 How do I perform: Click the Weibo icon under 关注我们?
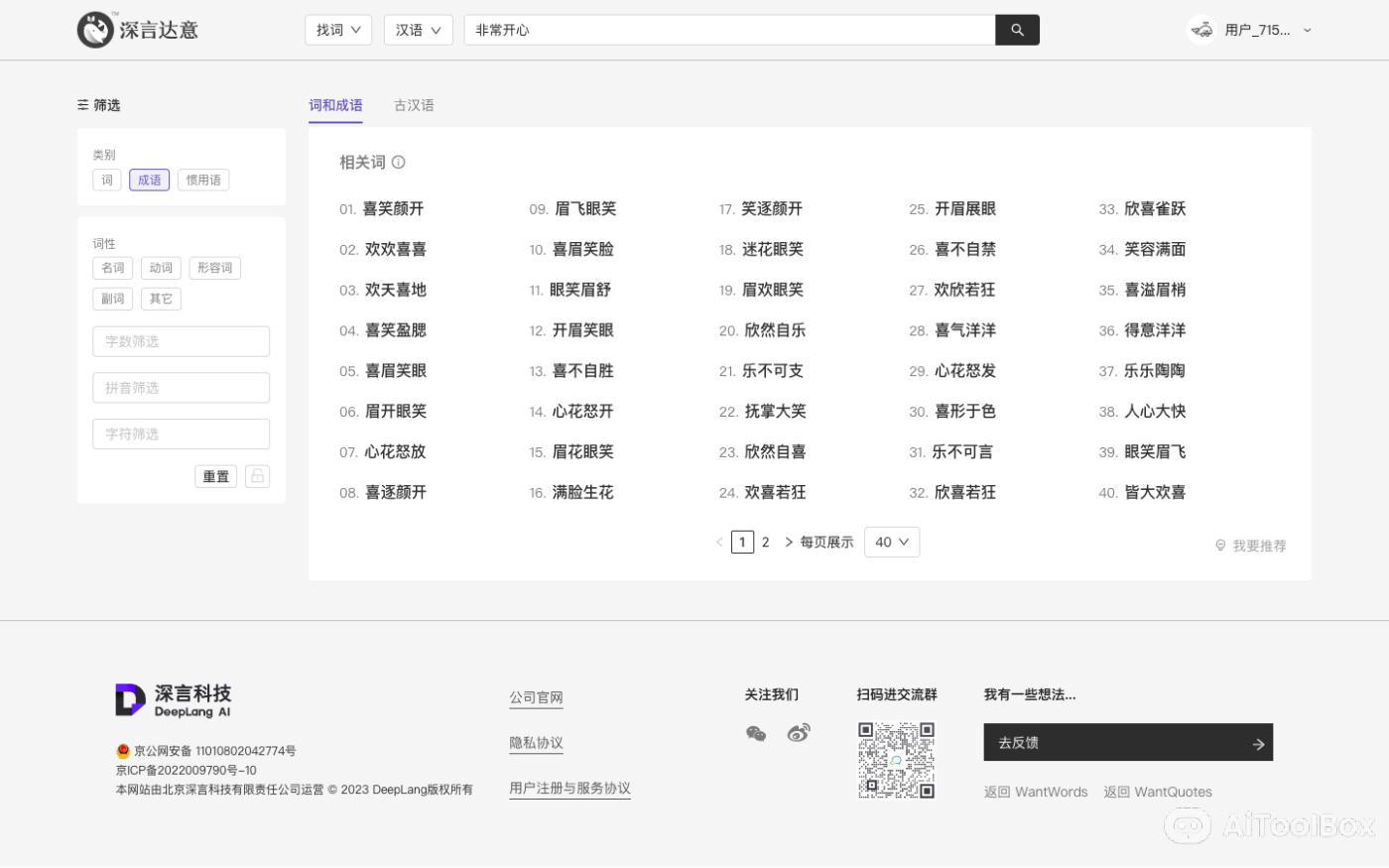pos(799,733)
